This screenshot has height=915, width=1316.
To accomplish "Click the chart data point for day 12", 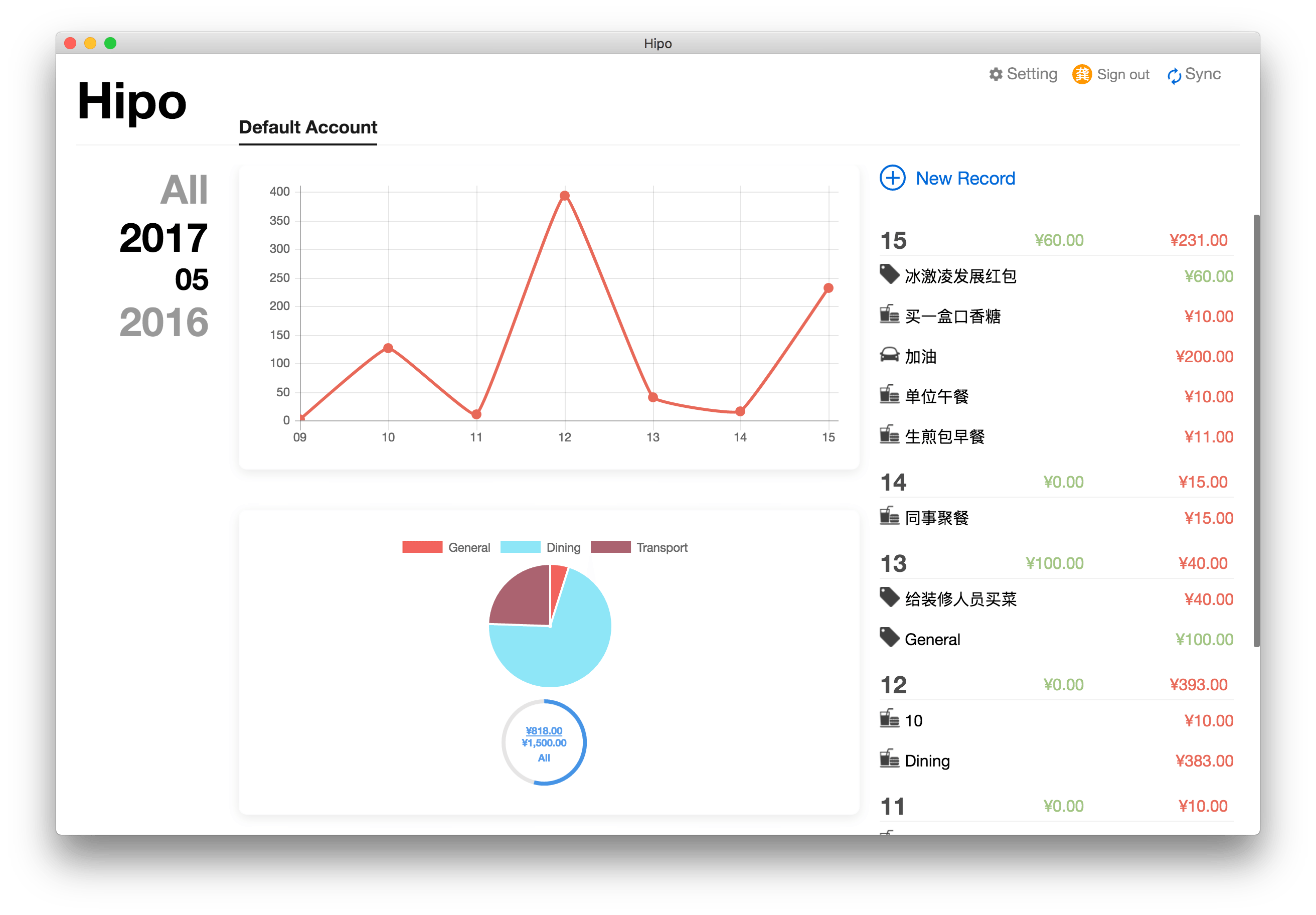I will tap(565, 196).
